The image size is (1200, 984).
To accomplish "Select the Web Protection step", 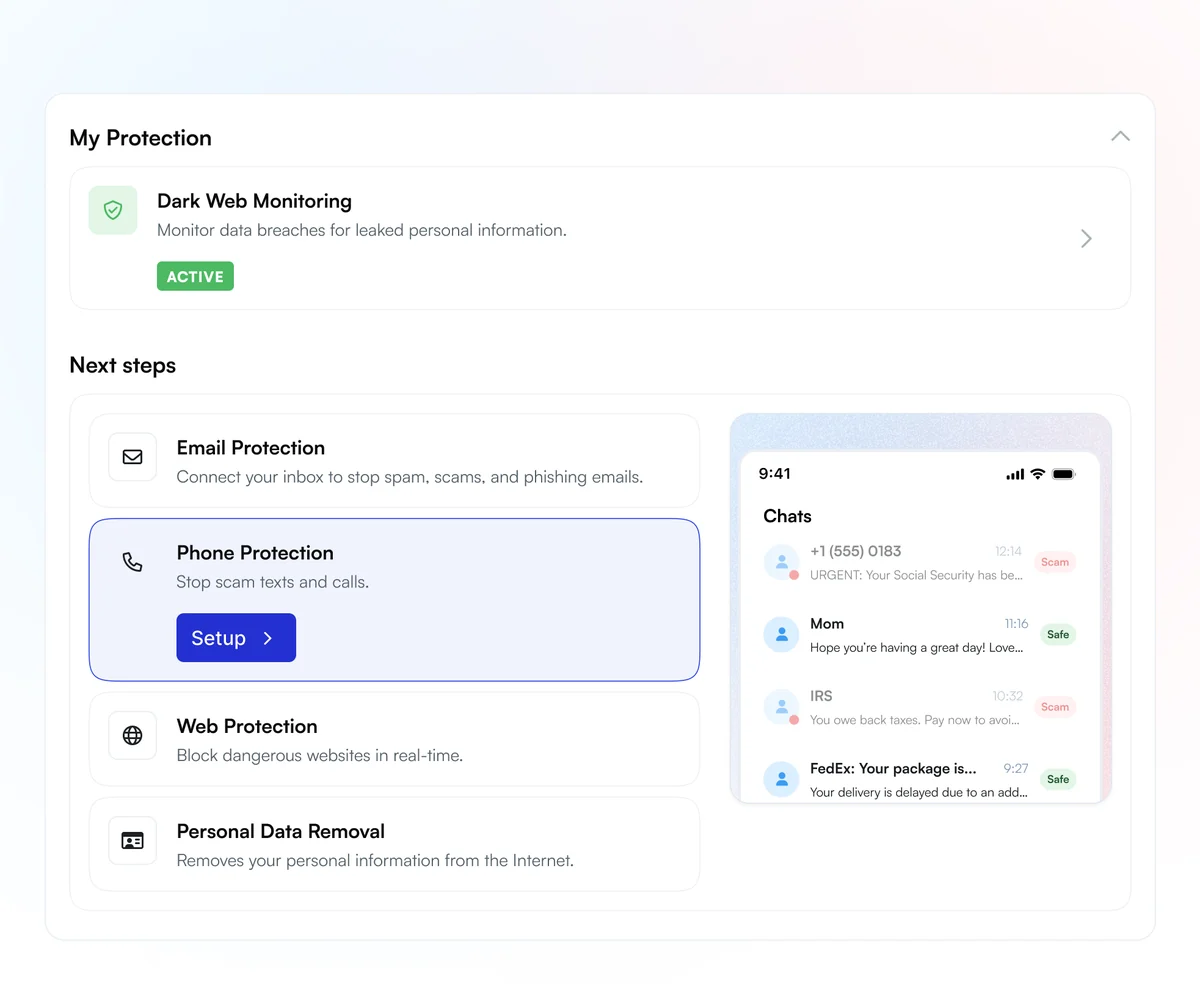I will point(394,739).
